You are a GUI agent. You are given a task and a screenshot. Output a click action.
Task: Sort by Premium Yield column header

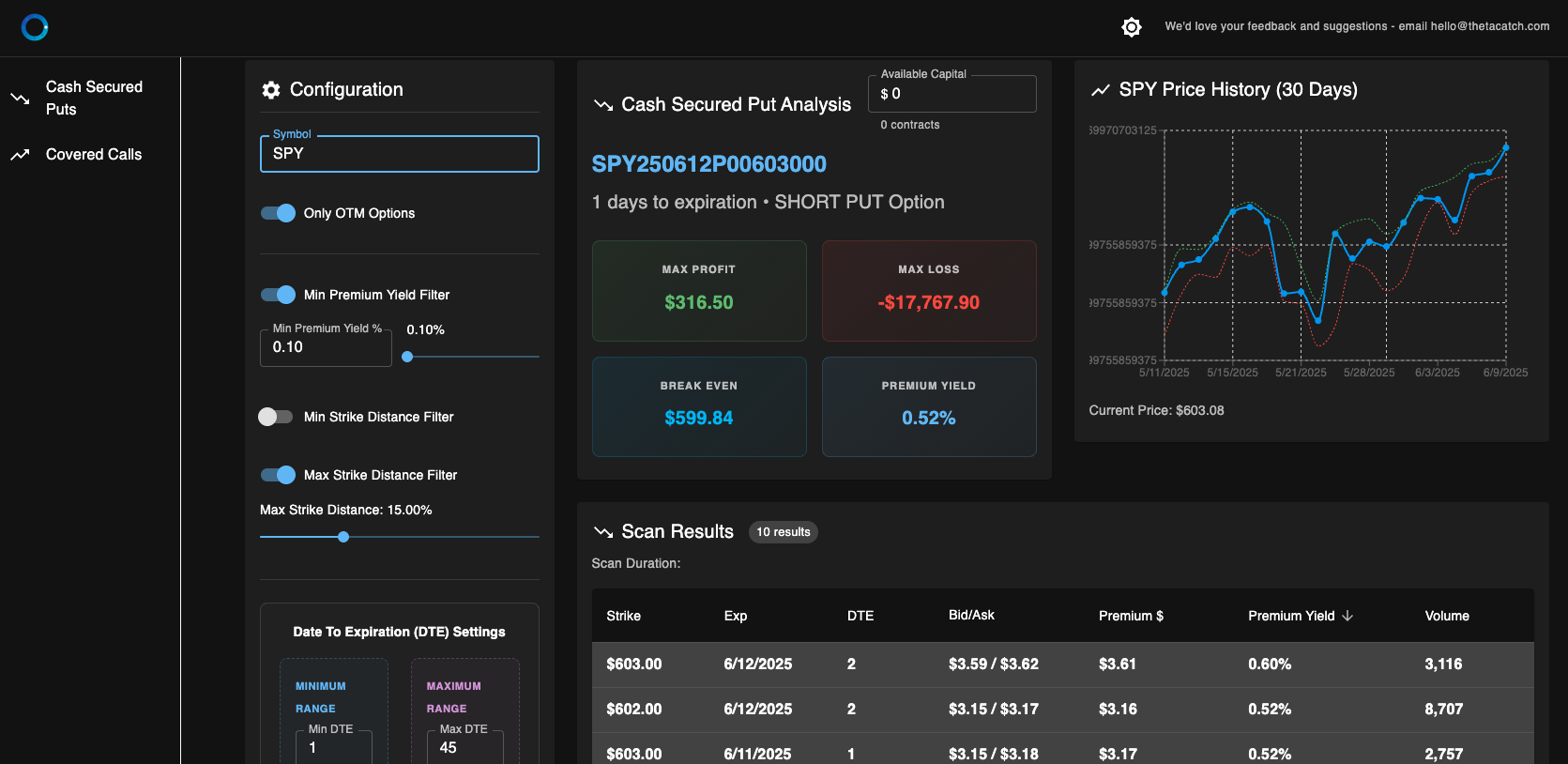[1291, 616]
